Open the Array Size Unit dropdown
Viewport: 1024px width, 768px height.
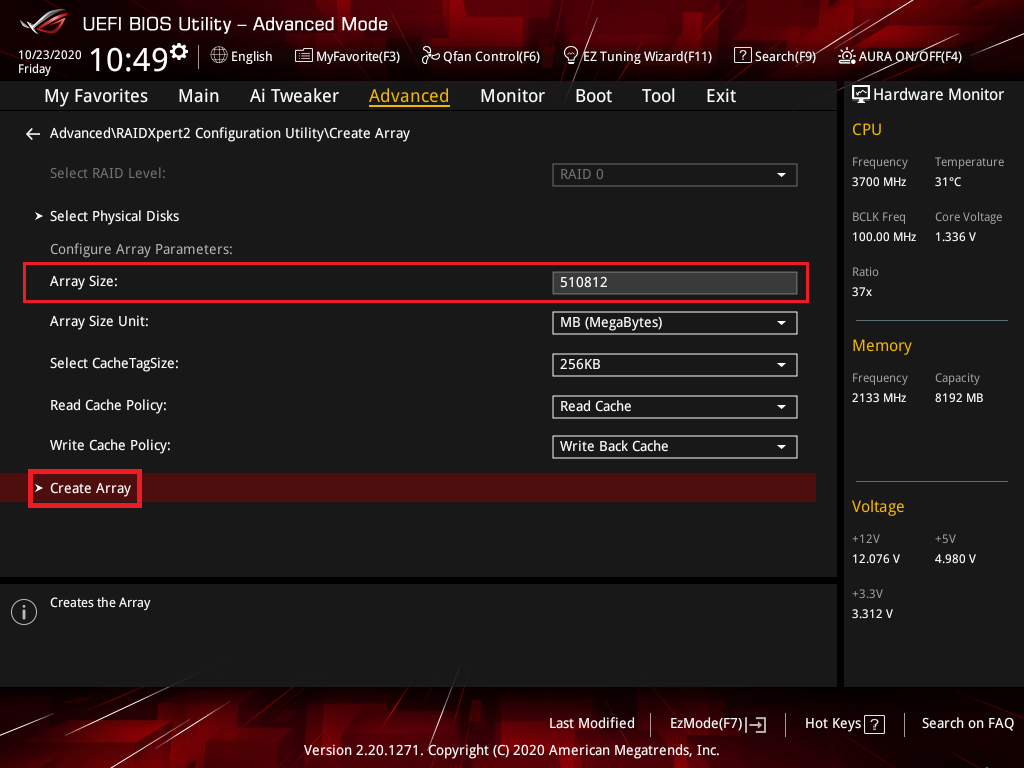pos(674,323)
